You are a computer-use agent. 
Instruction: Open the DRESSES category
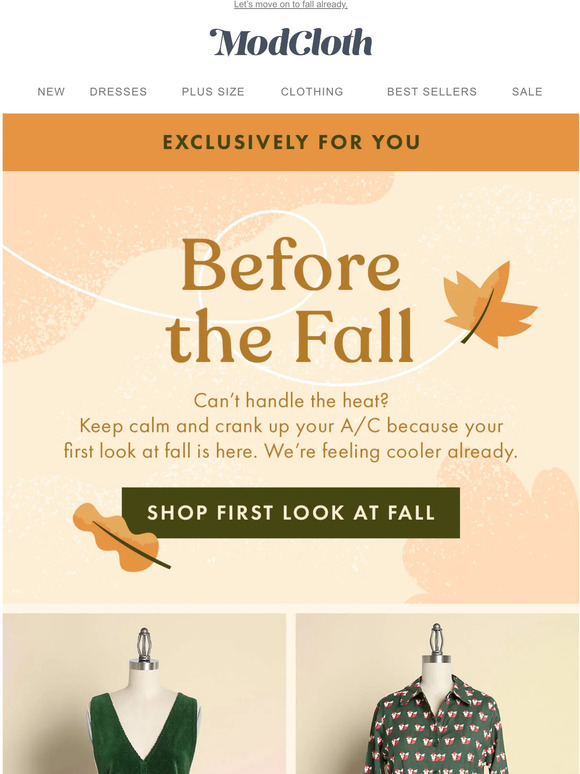pyautogui.click(x=118, y=92)
